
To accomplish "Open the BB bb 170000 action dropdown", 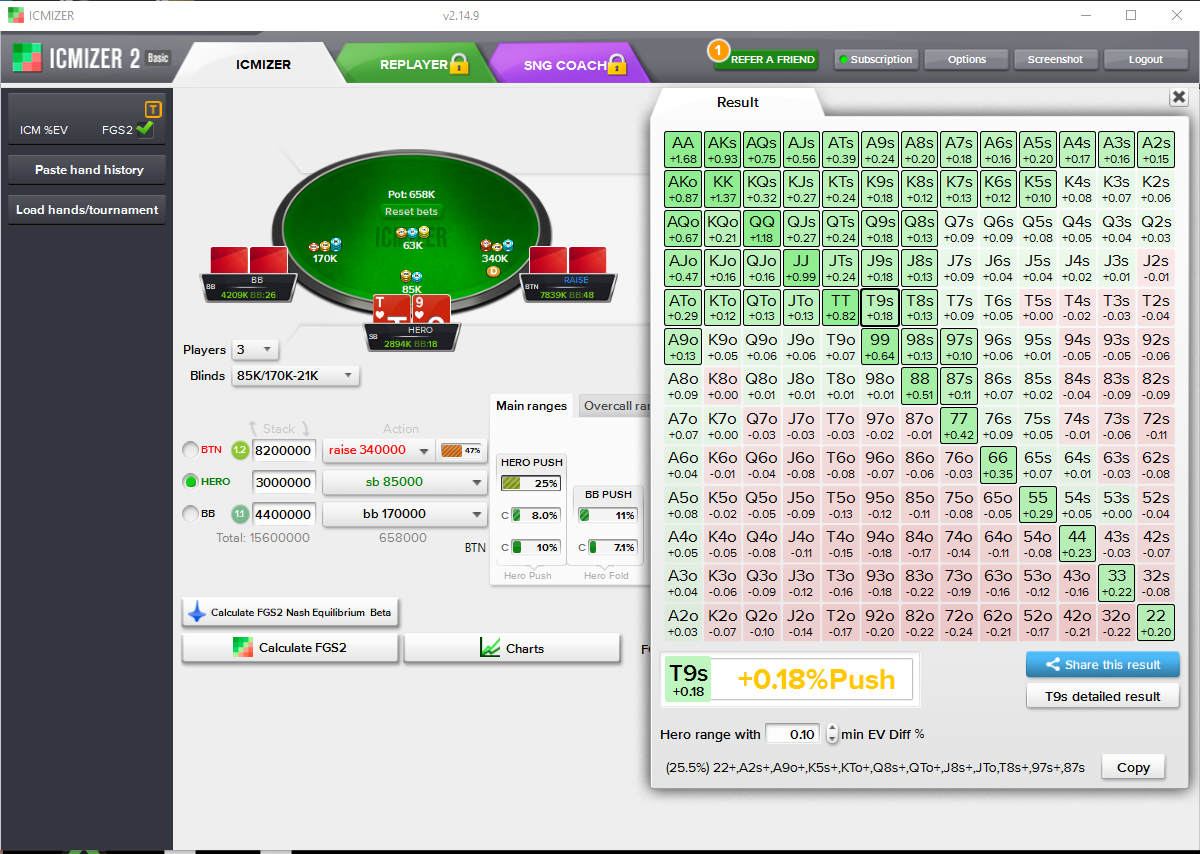I will tap(404, 514).
